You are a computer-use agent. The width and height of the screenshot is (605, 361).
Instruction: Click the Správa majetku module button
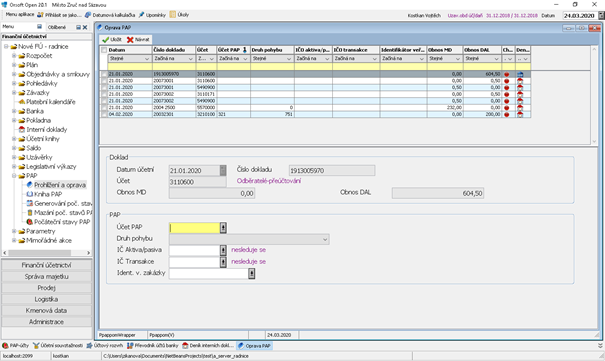pyautogui.click(x=47, y=277)
